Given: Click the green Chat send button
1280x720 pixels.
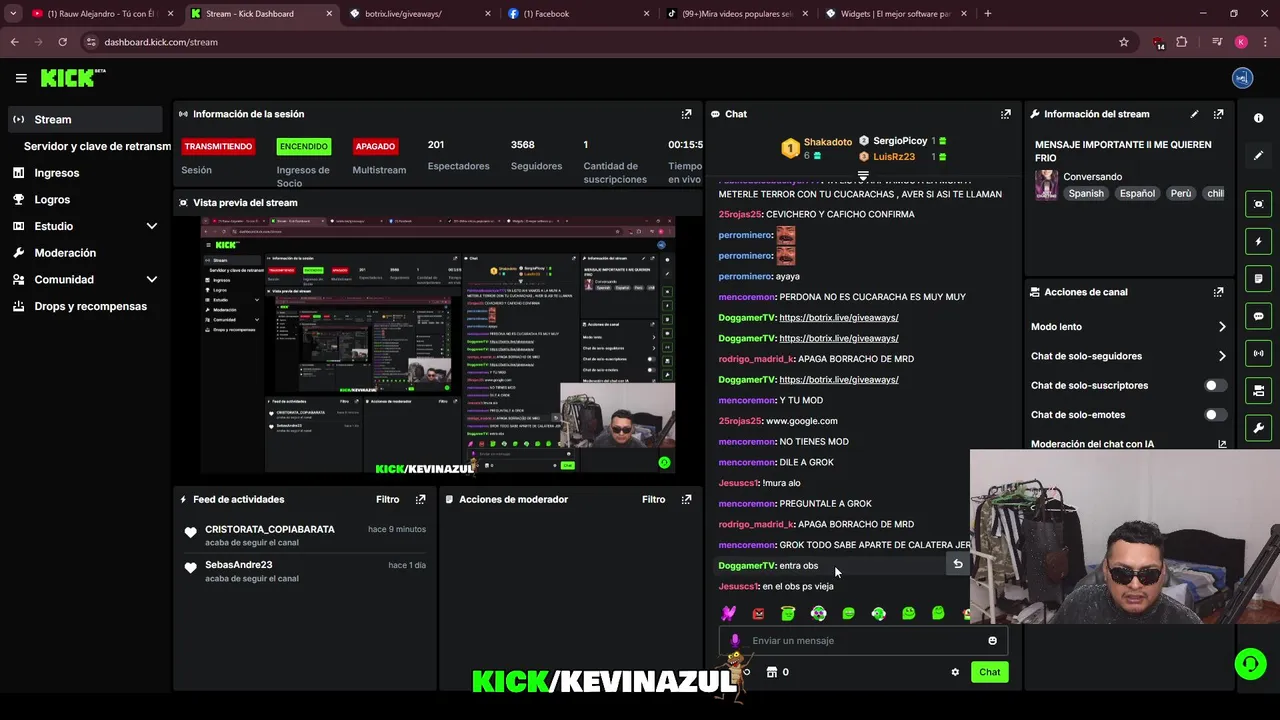Looking at the screenshot, I should tap(989, 672).
